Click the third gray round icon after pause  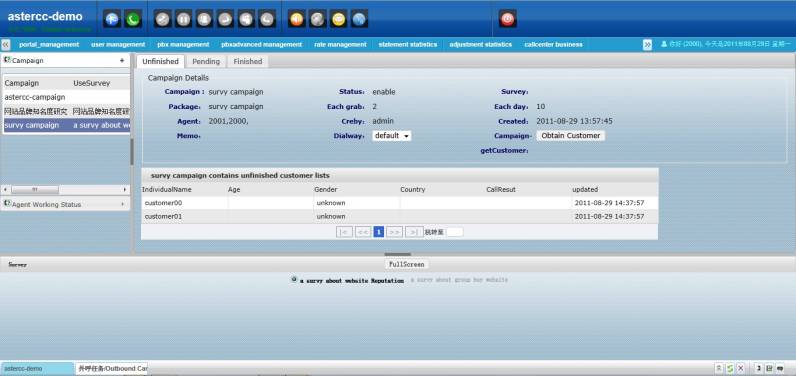point(204,19)
